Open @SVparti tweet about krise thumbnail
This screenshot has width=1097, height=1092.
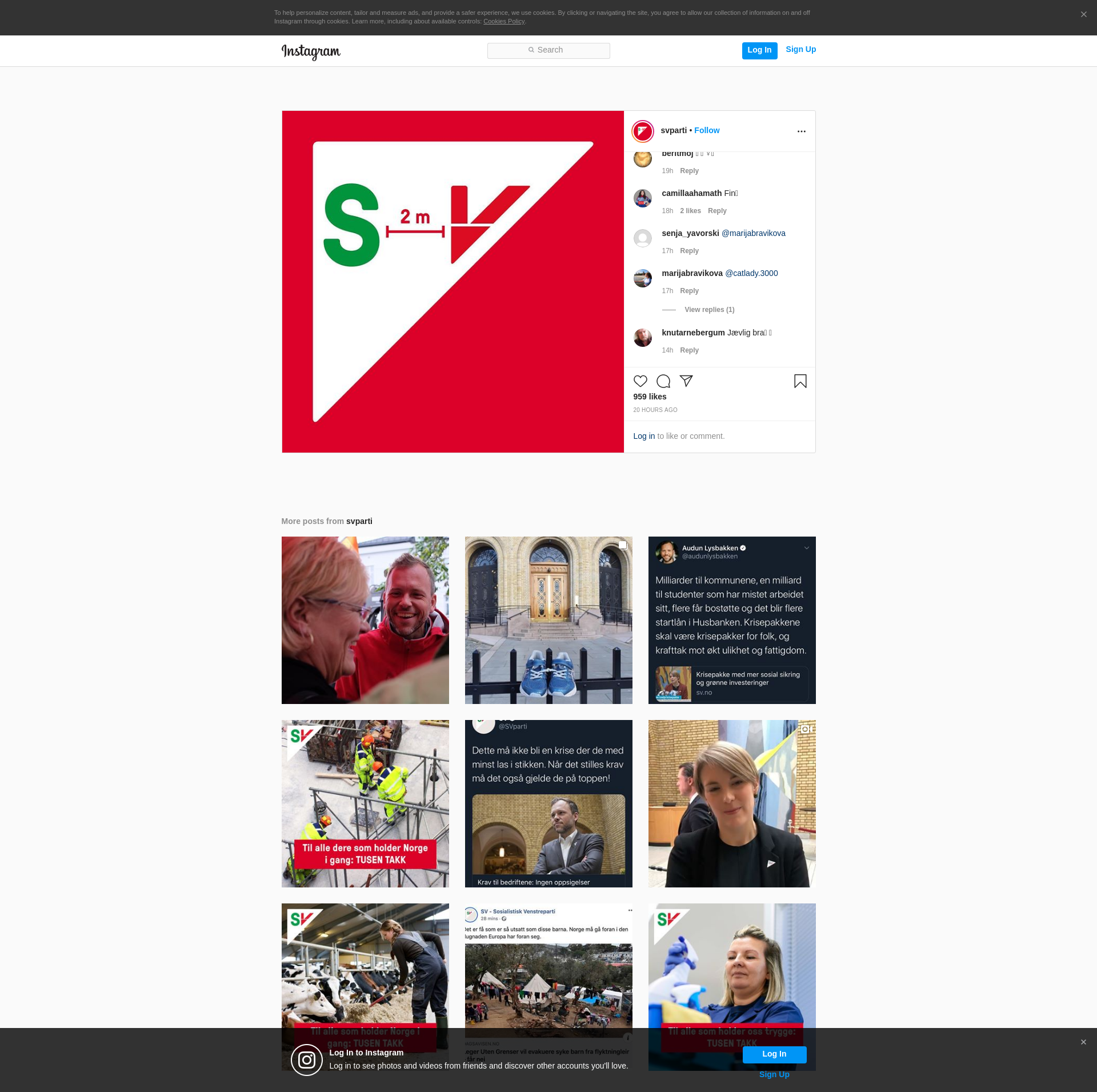[x=548, y=803]
